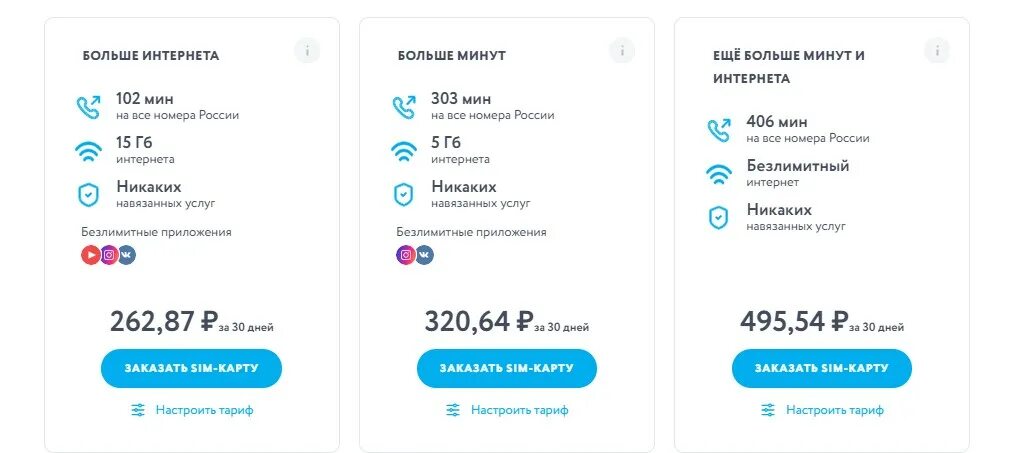Screen dimensions: 1027x453
Task: Click the 495,54 ₽ price text
Action: 794,321
